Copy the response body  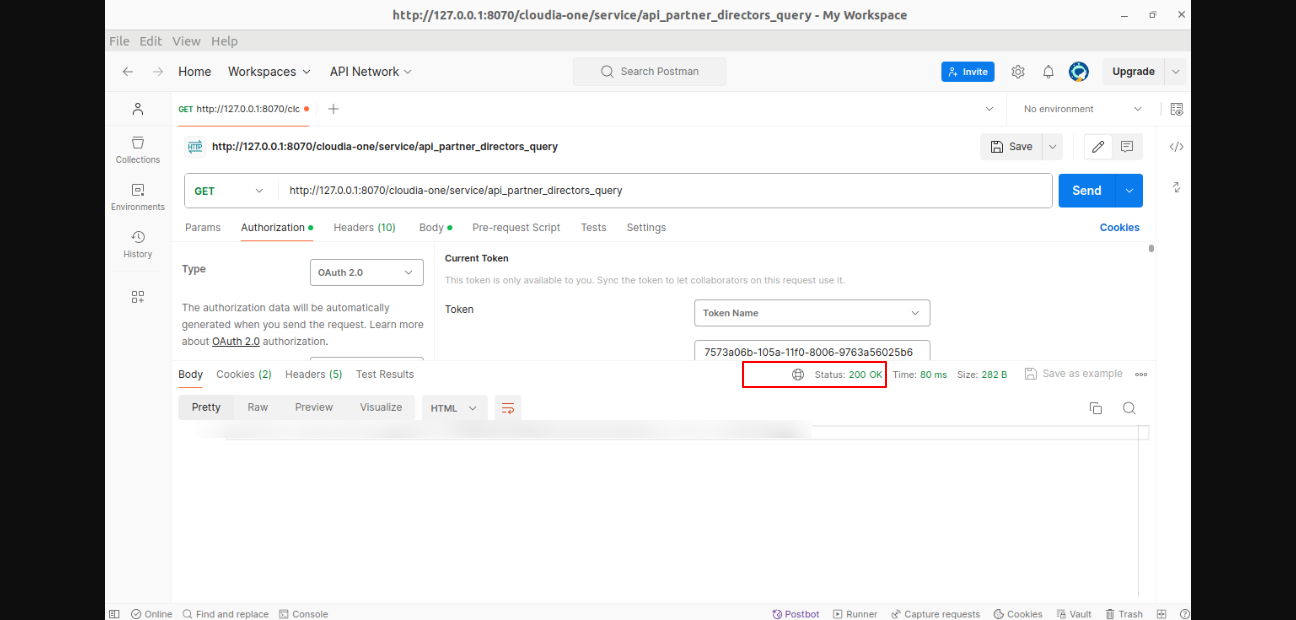pos(1096,408)
